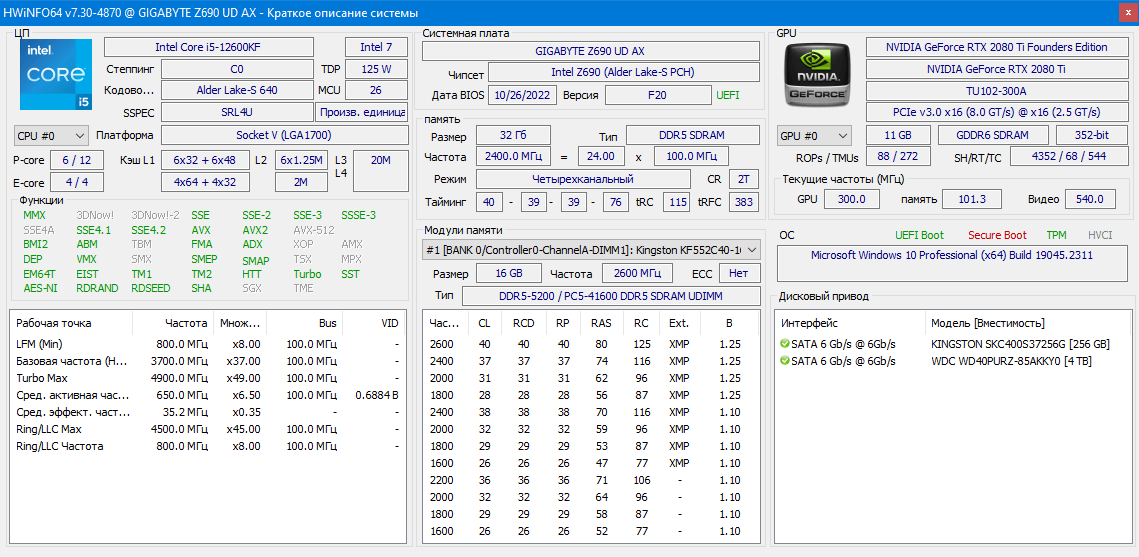1139x557 pixels.
Task: Select the WDC WD40PURZ-85AKKY0 [4 TB] drive
Action: (x=953, y=361)
